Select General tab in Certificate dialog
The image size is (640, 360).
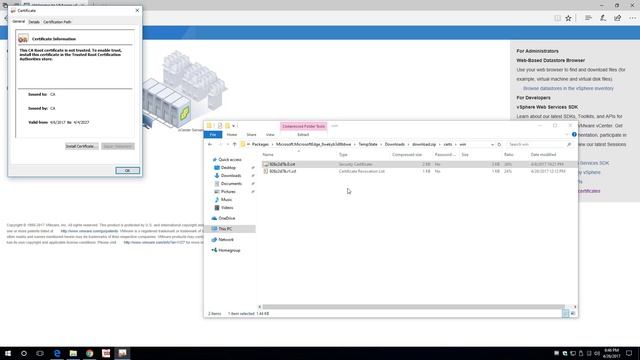[x=18, y=22]
